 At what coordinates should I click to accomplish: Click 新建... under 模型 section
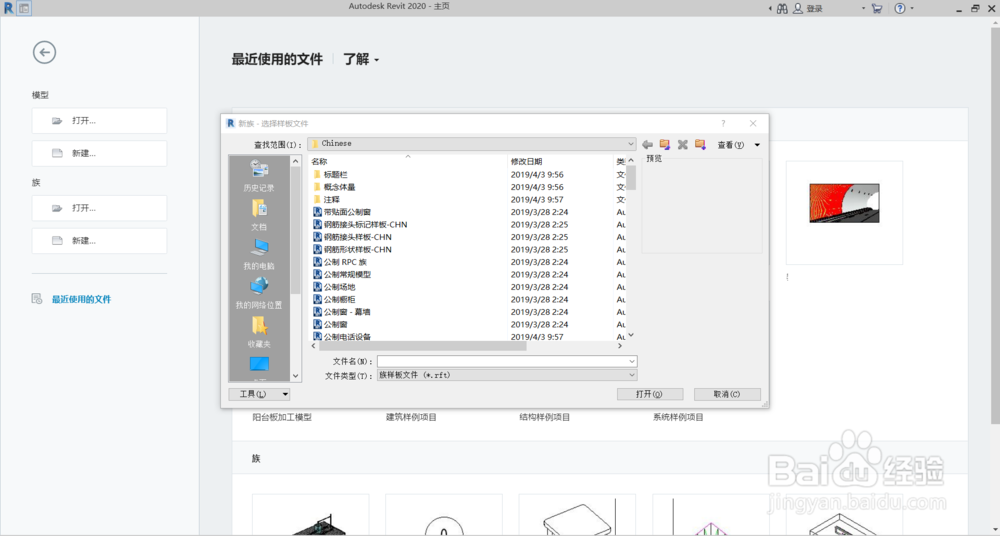coord(99,153)
